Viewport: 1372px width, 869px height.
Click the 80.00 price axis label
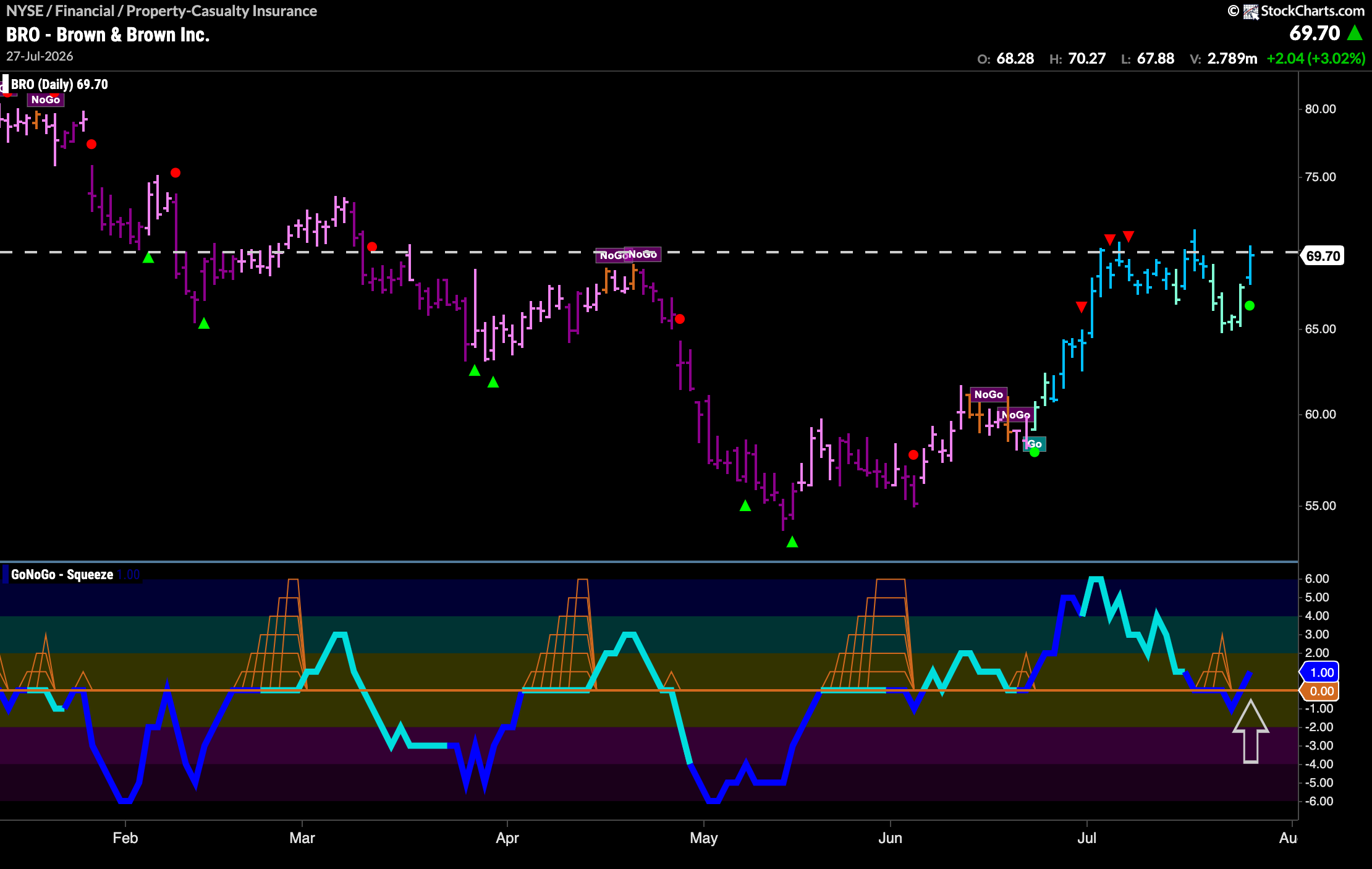point(1320,109)
